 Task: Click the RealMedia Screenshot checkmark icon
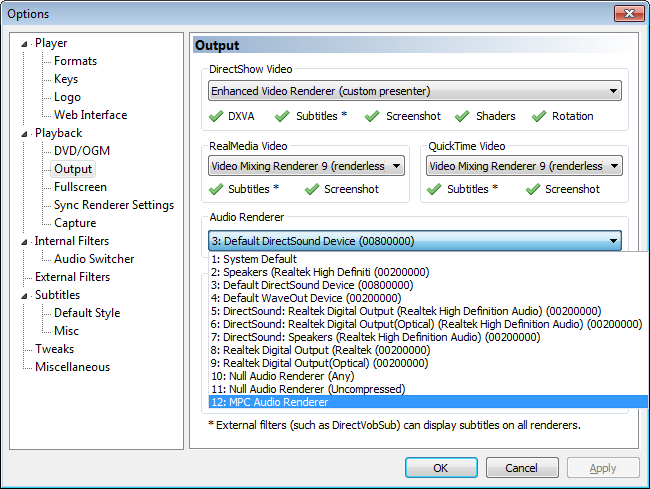[x=312, y=189]
